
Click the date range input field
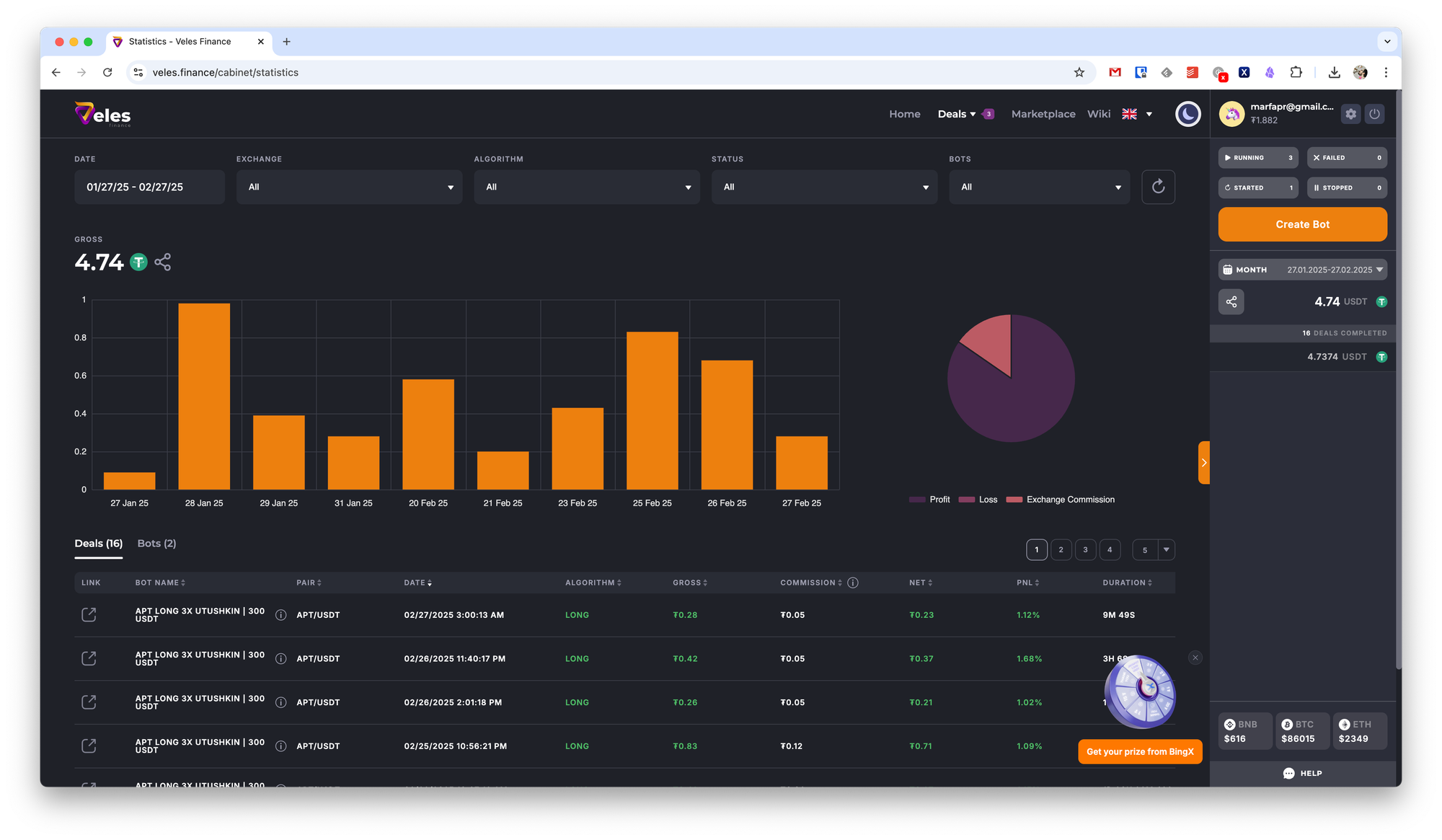pos(149,187)
